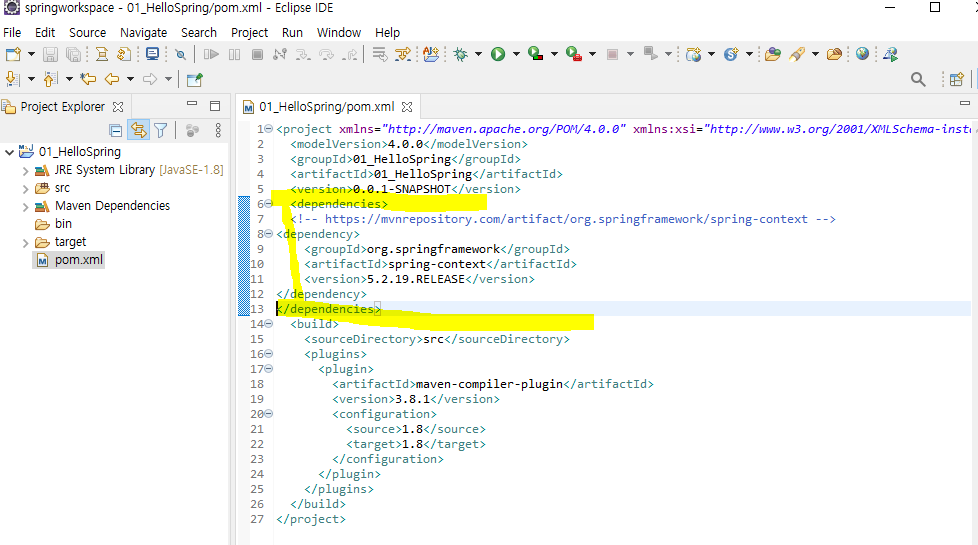The width and height of the screenshot is (978, 545).
Task: Toggle Link with Editor in Project Explorer
Action: [x=138, y=130]
